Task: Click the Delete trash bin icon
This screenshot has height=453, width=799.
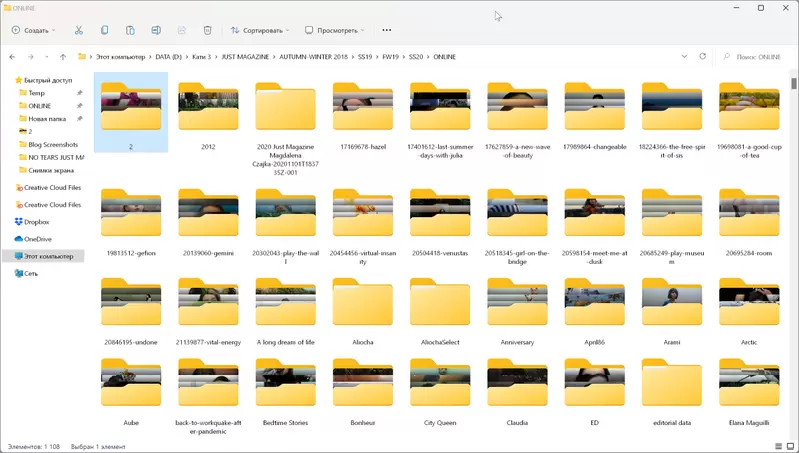Action: click(x=207, y=30)
